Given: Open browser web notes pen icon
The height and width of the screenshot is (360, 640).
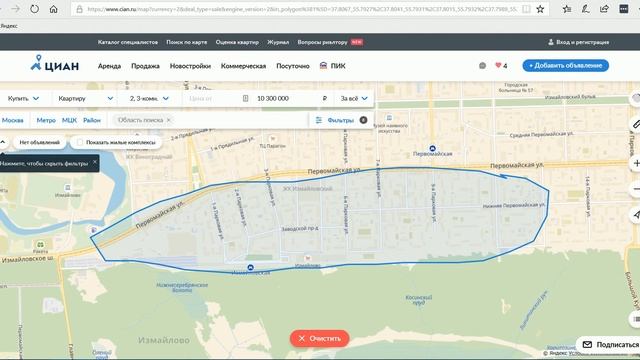Looking at the screenshot, I should coord(585,9).
